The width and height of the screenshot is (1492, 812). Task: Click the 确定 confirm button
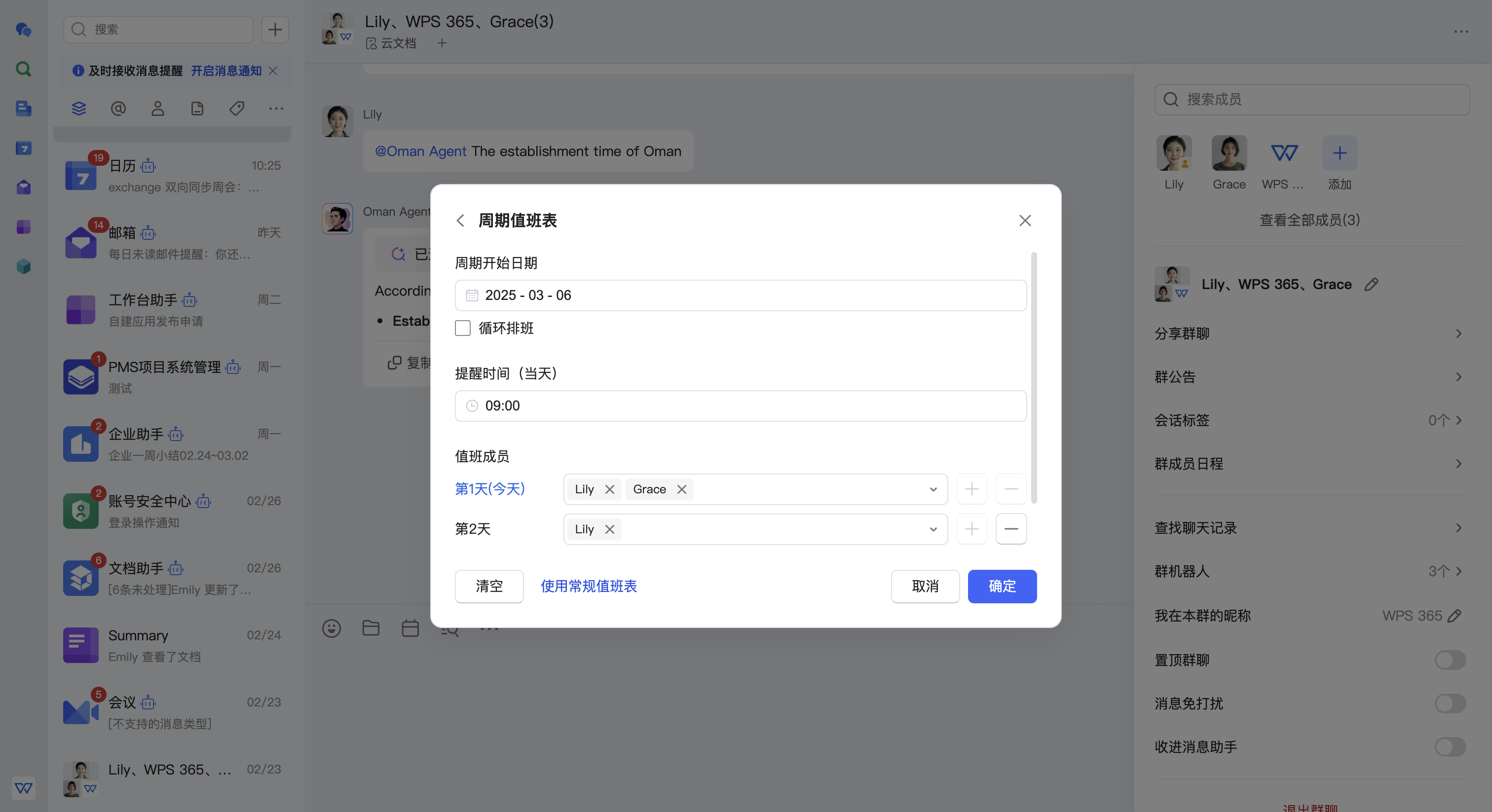point(1002,586)
